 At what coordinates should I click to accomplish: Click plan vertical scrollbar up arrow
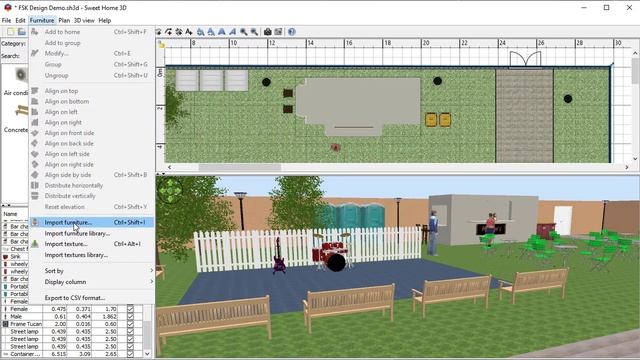635,53
